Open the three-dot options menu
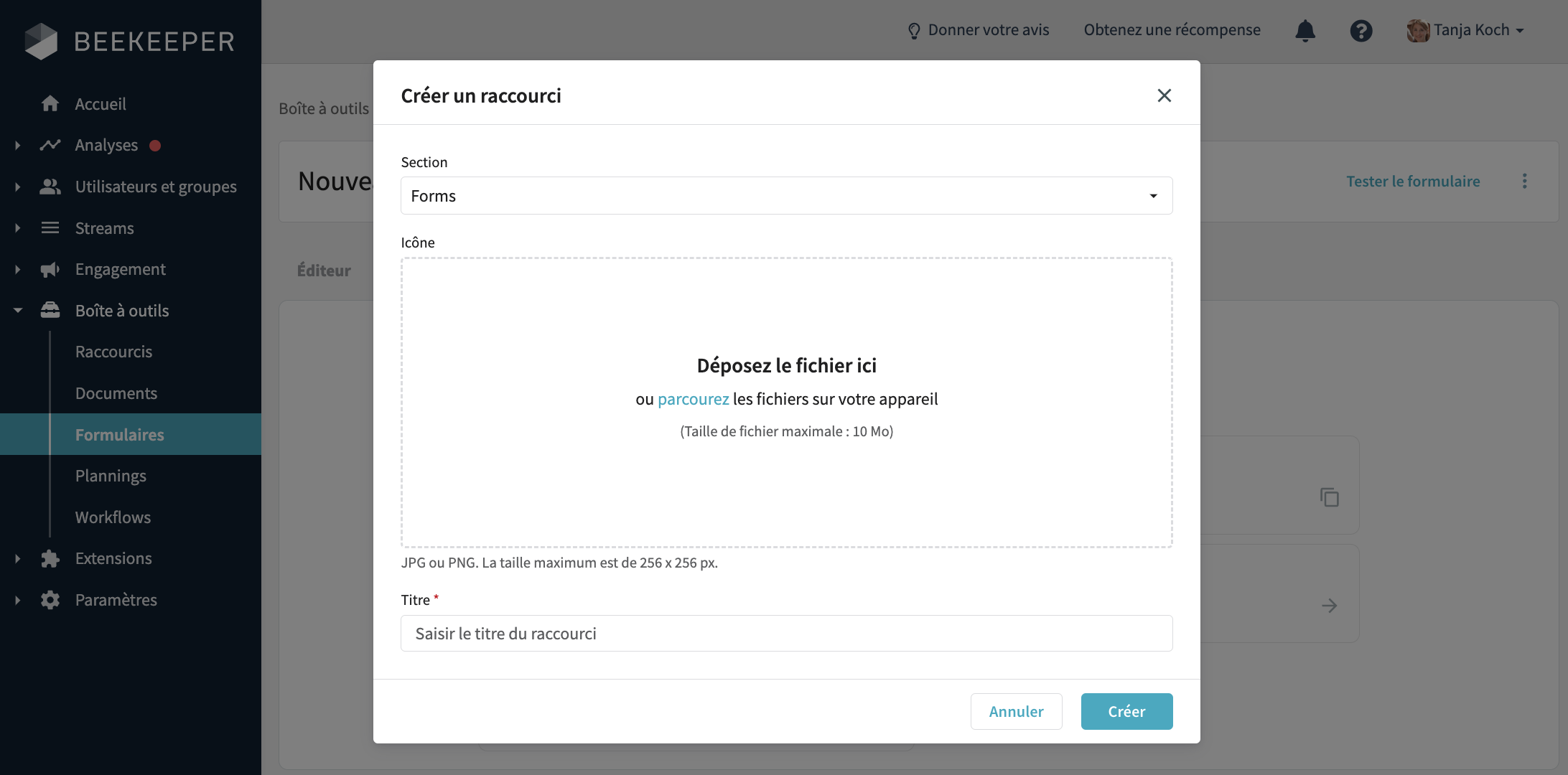The height and width of the screenshot is (775, 1568). (1524, 181)
